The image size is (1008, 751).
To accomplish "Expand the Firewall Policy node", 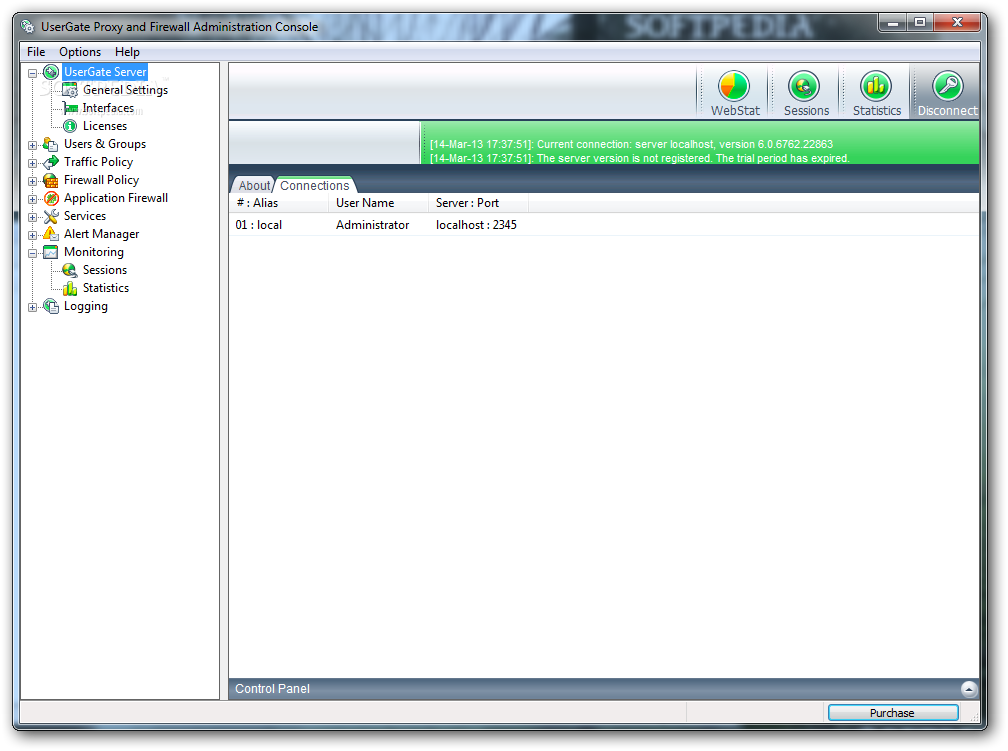I will click(x=32, y=181).
